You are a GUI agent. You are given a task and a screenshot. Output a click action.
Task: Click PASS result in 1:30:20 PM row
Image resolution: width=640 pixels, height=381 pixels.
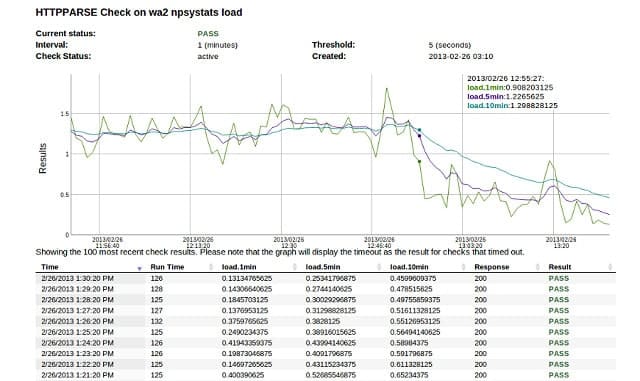[559, 279]
